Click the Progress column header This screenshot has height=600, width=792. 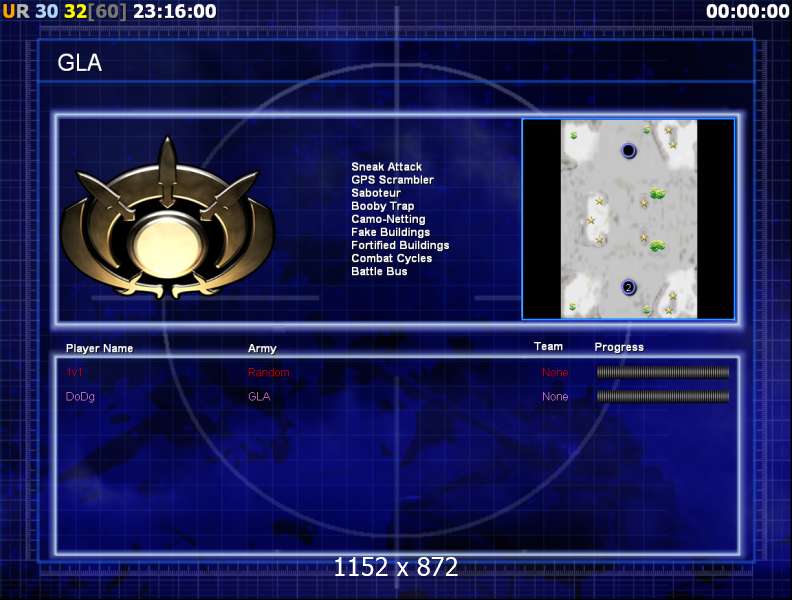tap(619, 347)
